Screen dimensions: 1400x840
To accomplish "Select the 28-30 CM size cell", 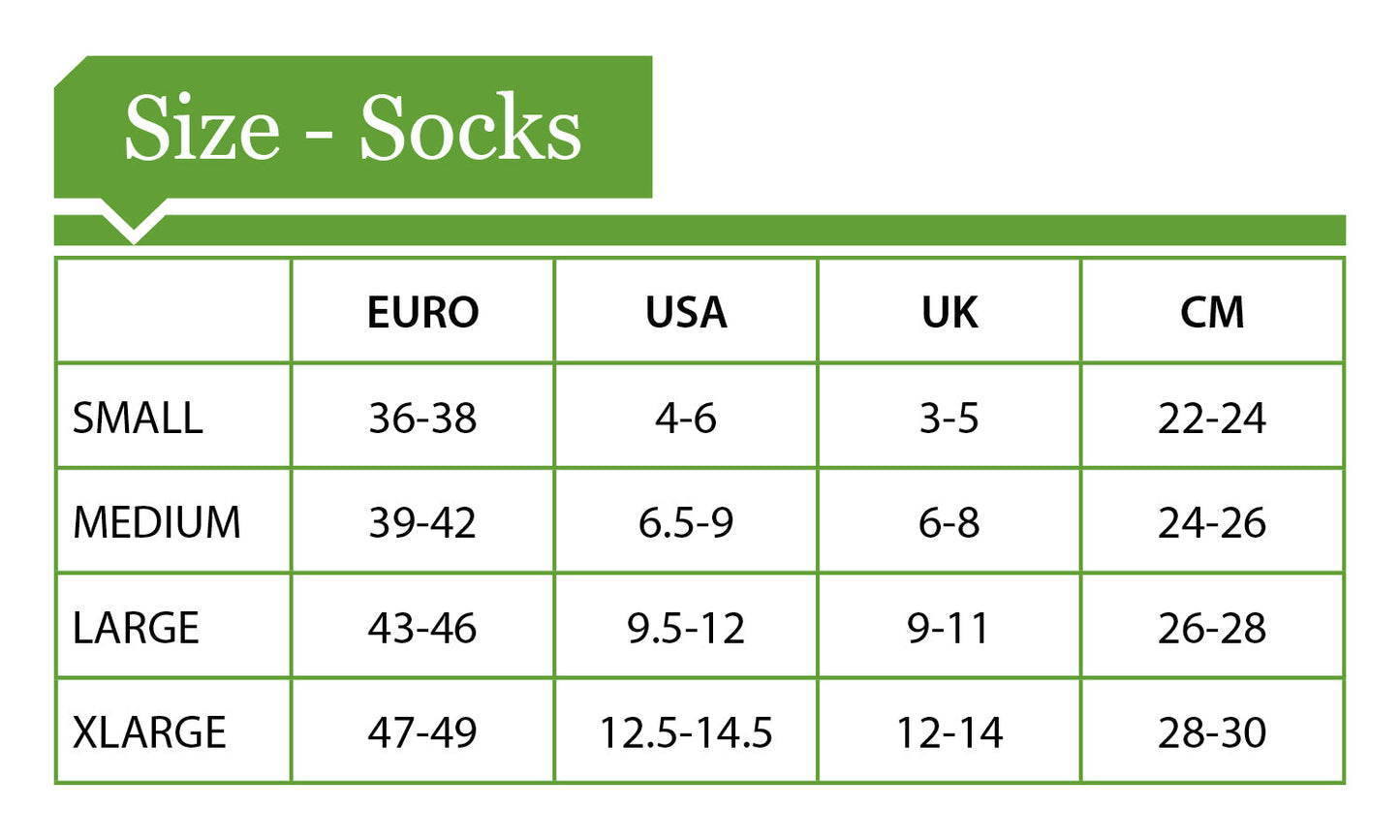I will [1212, 732].
